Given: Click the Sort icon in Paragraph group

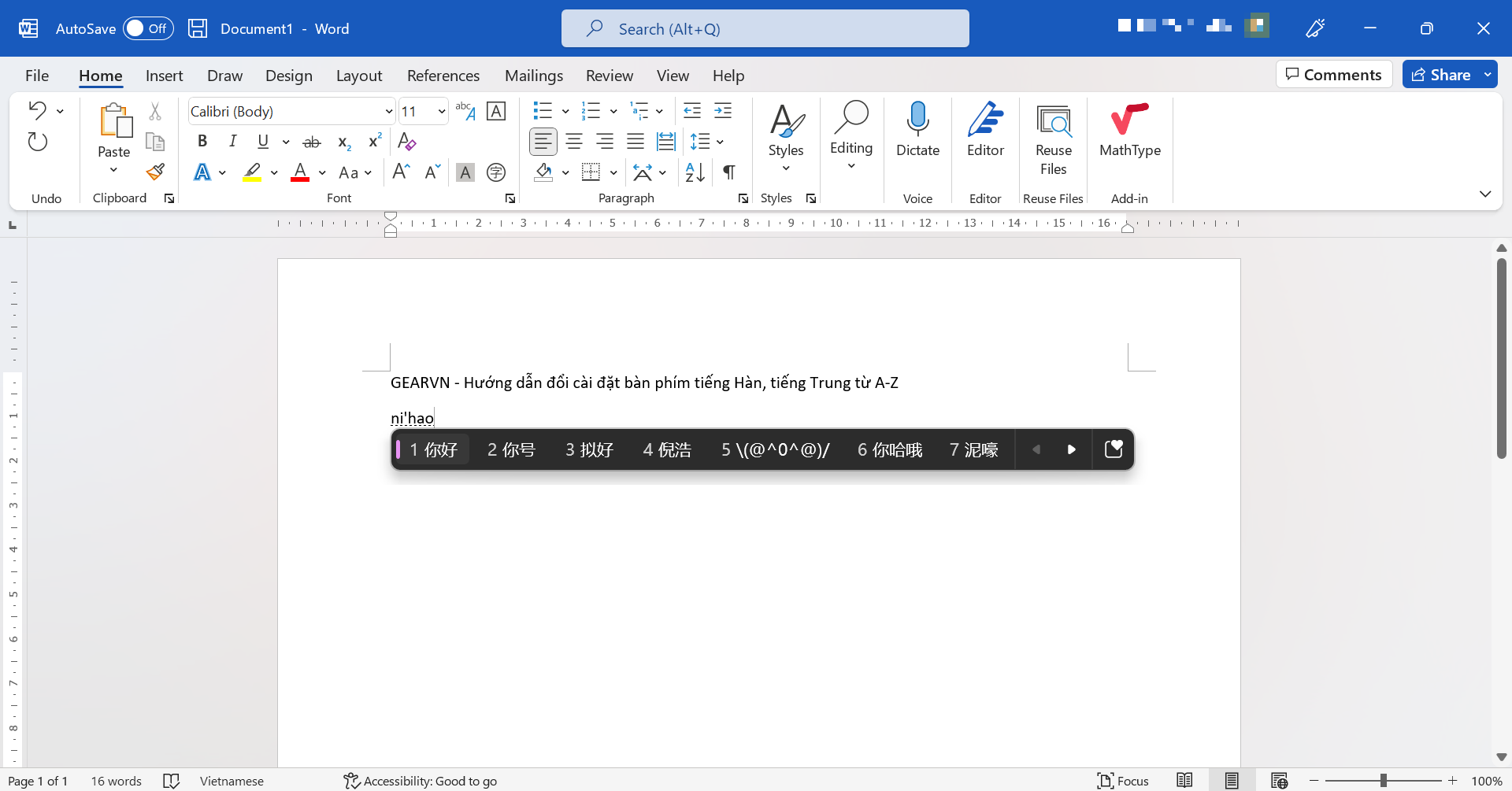Looking at the screenshot, I should point(695,172).
